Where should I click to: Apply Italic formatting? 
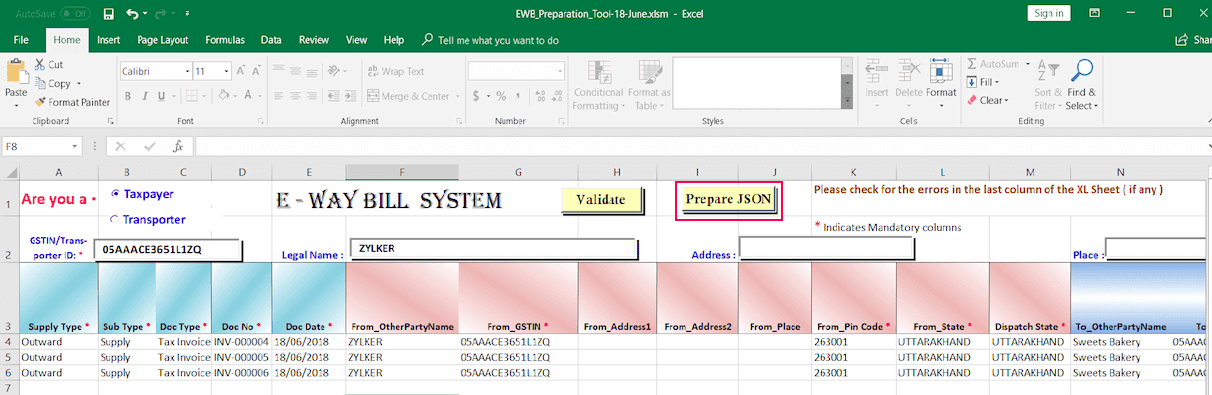[x=144, y=97]
